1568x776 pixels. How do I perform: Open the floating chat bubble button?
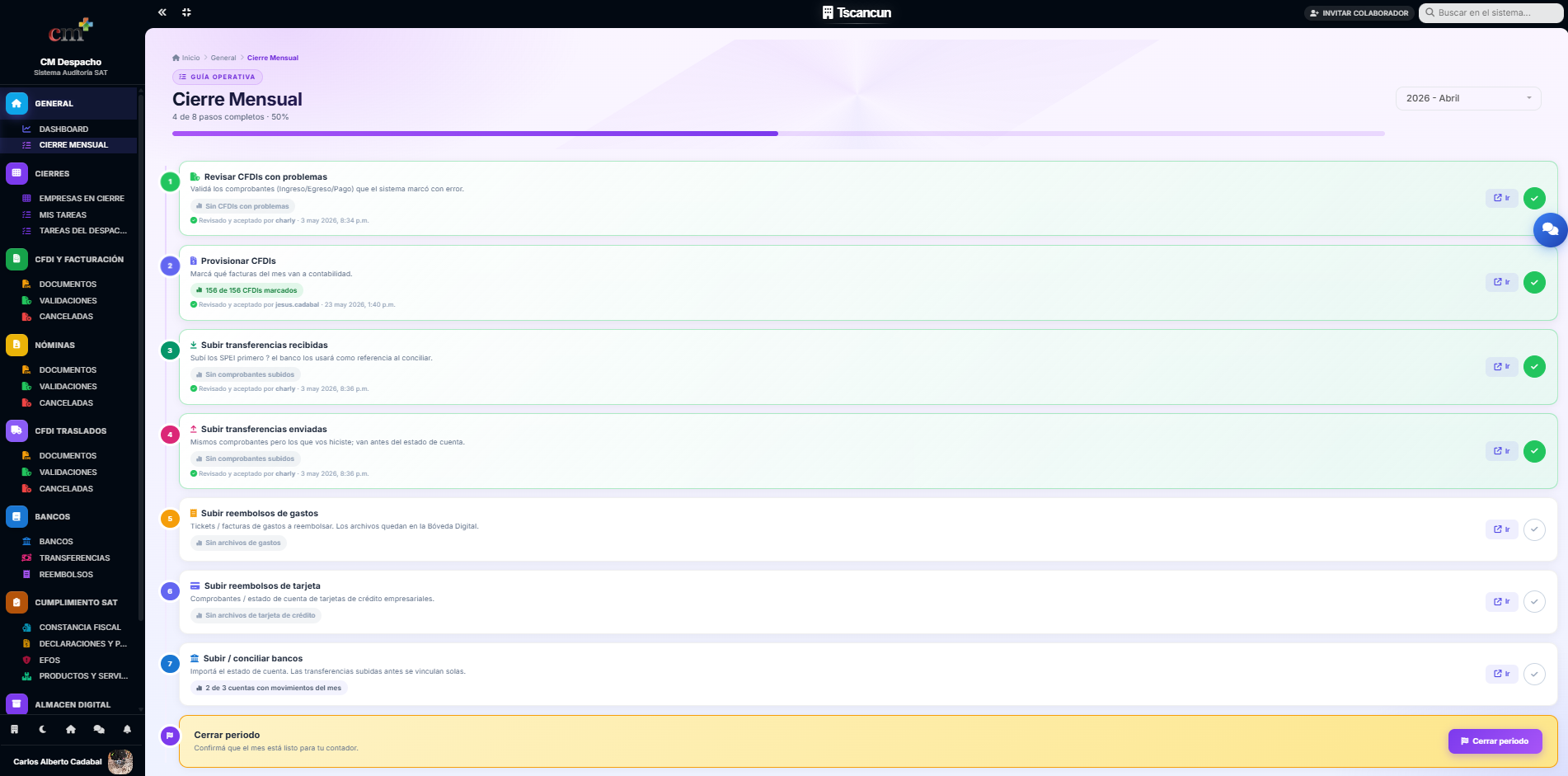pyautogui.click(x=1550, y=229)
